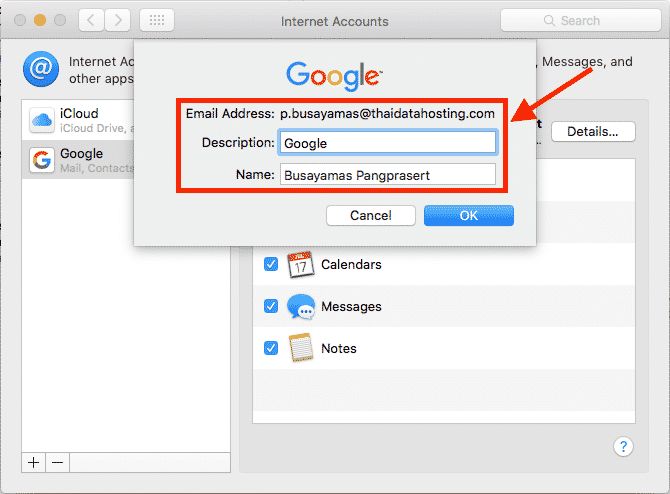
Task: Click the Notes label text
Action: [x=339, y=348]
